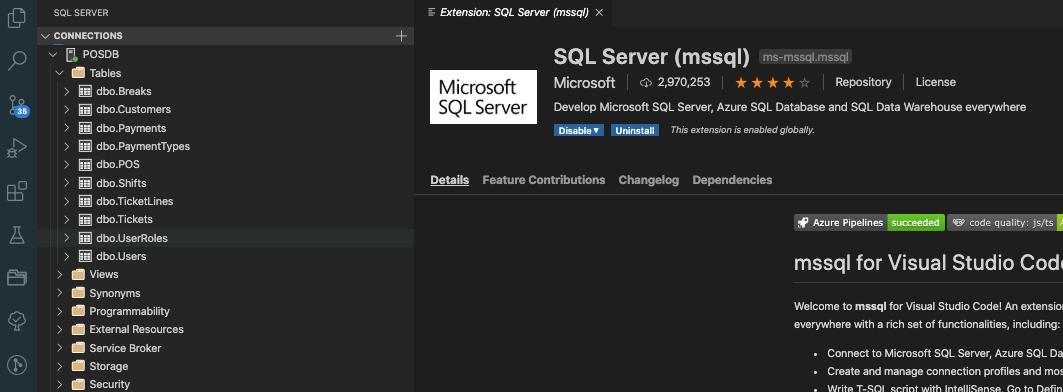Open the Git graph circle icon
Image resolution: width=1063 pixels, height=392 pixels.
(16, 365)
